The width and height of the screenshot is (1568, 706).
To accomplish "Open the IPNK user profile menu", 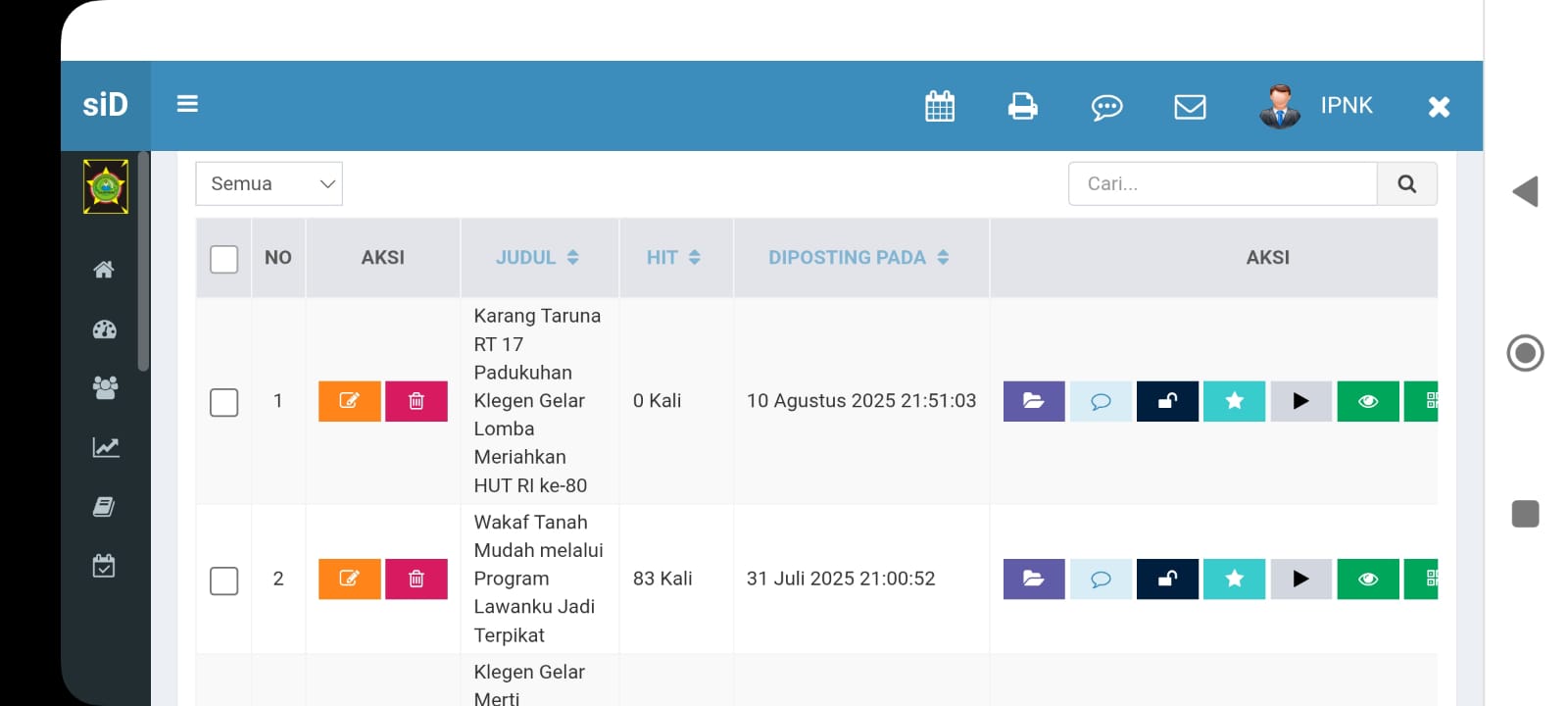I will [1316, 106].
